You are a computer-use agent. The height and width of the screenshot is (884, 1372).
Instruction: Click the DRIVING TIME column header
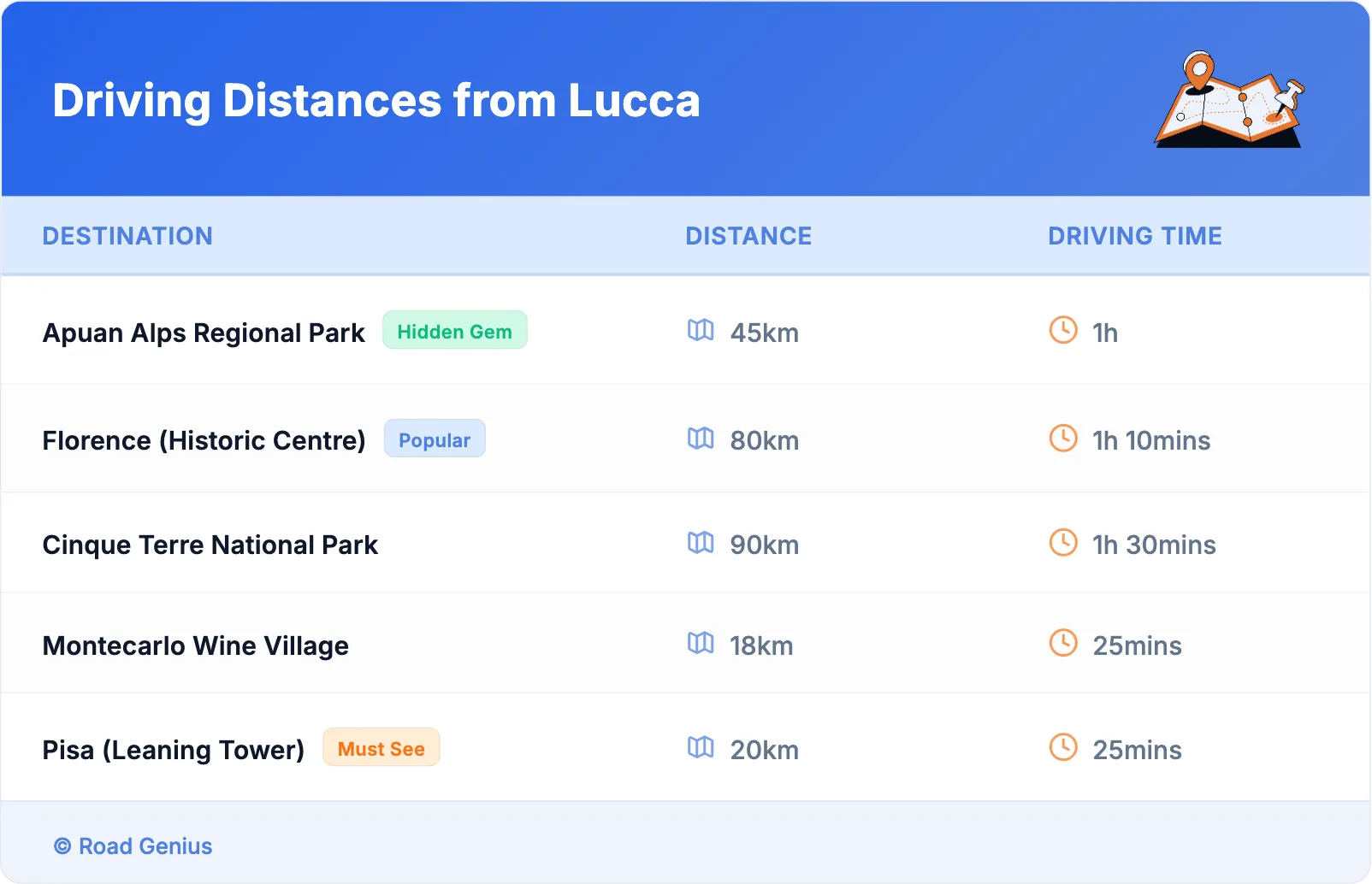pyautogui.click(x=1135, y=236)
